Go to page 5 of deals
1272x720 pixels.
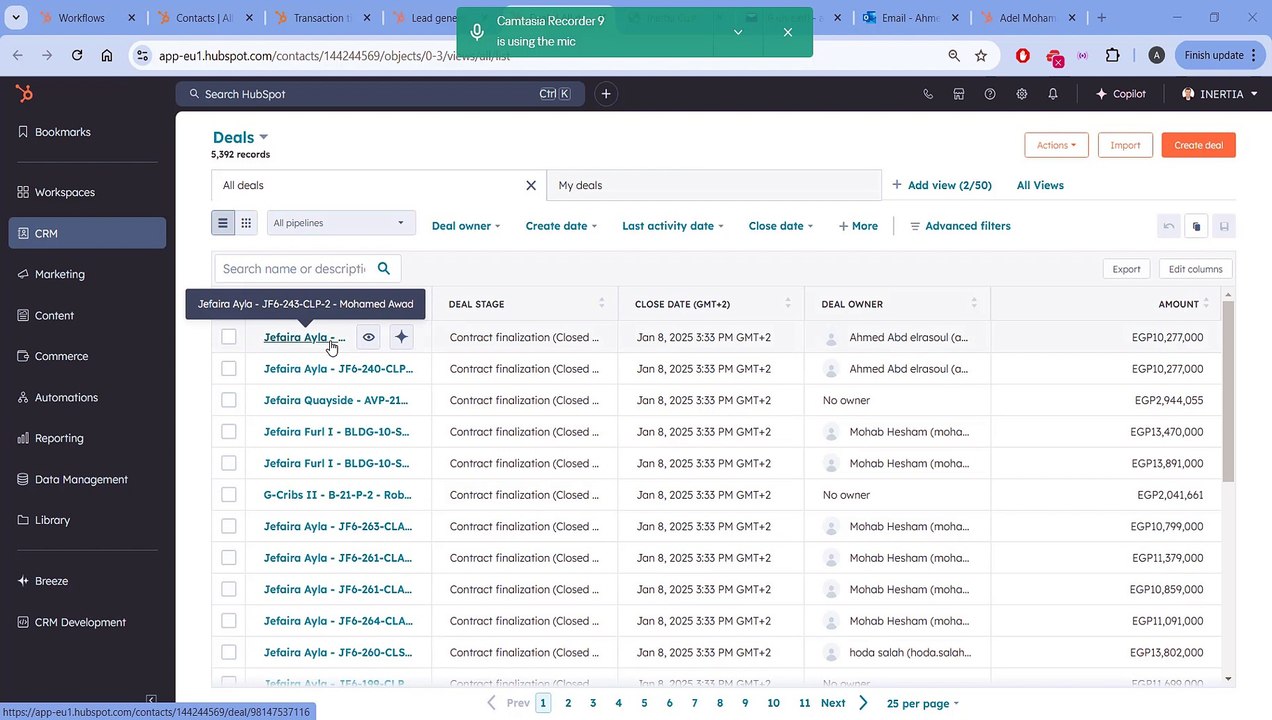pyautogui.click(x=644, y=703)
